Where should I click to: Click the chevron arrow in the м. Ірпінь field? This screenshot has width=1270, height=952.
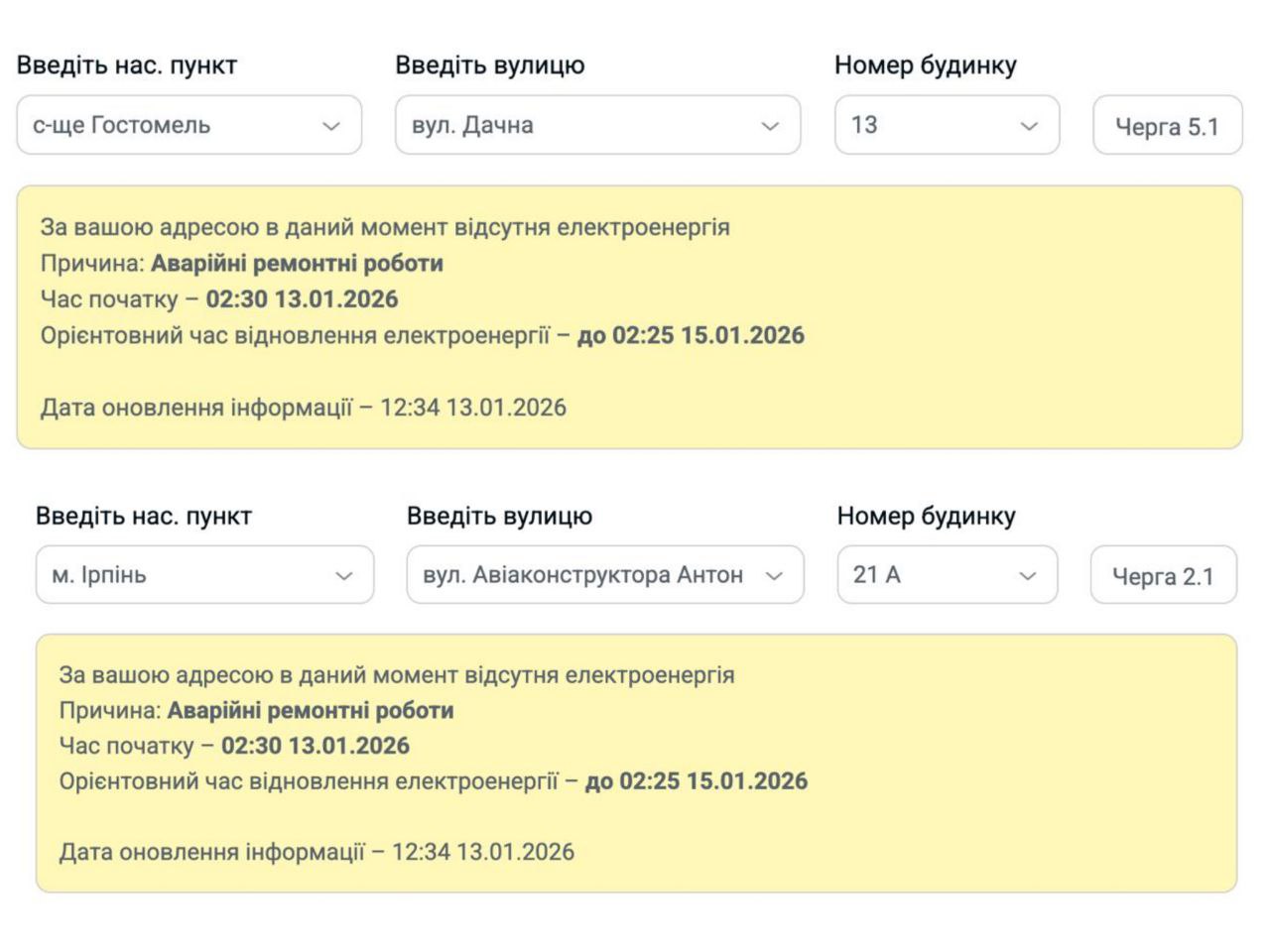344,576
